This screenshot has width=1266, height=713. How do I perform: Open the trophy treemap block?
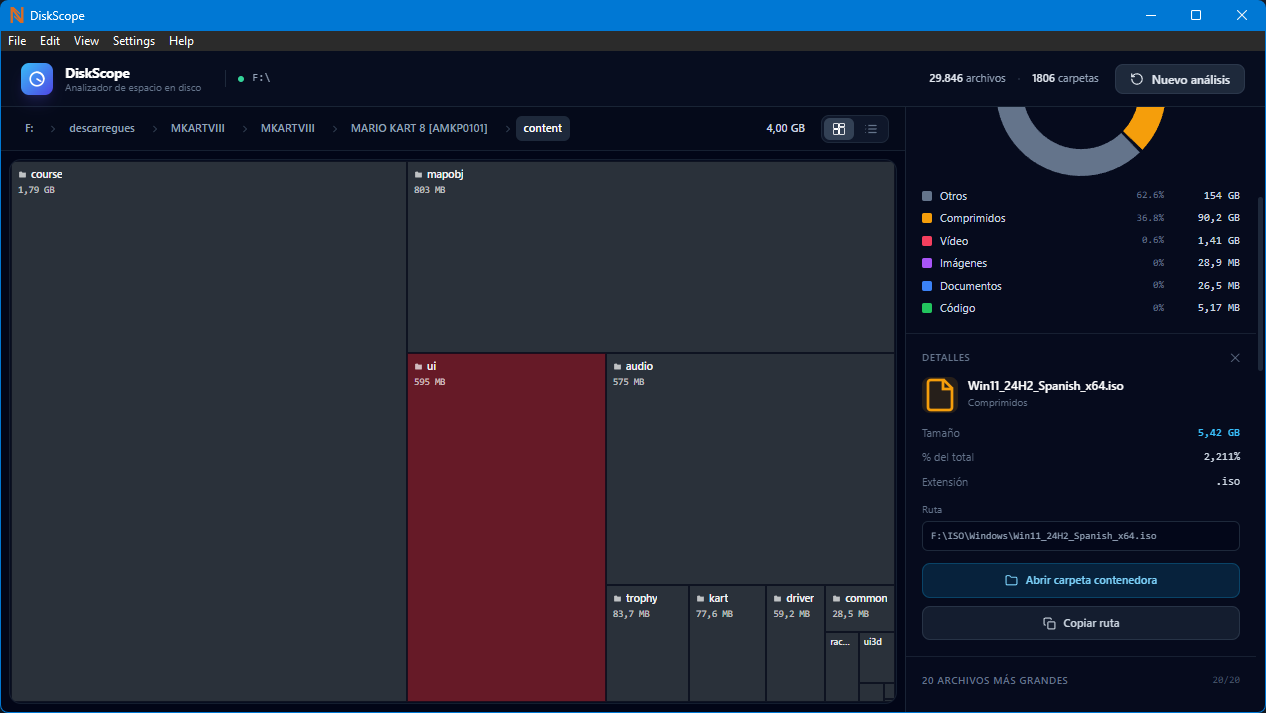point(647,644)
